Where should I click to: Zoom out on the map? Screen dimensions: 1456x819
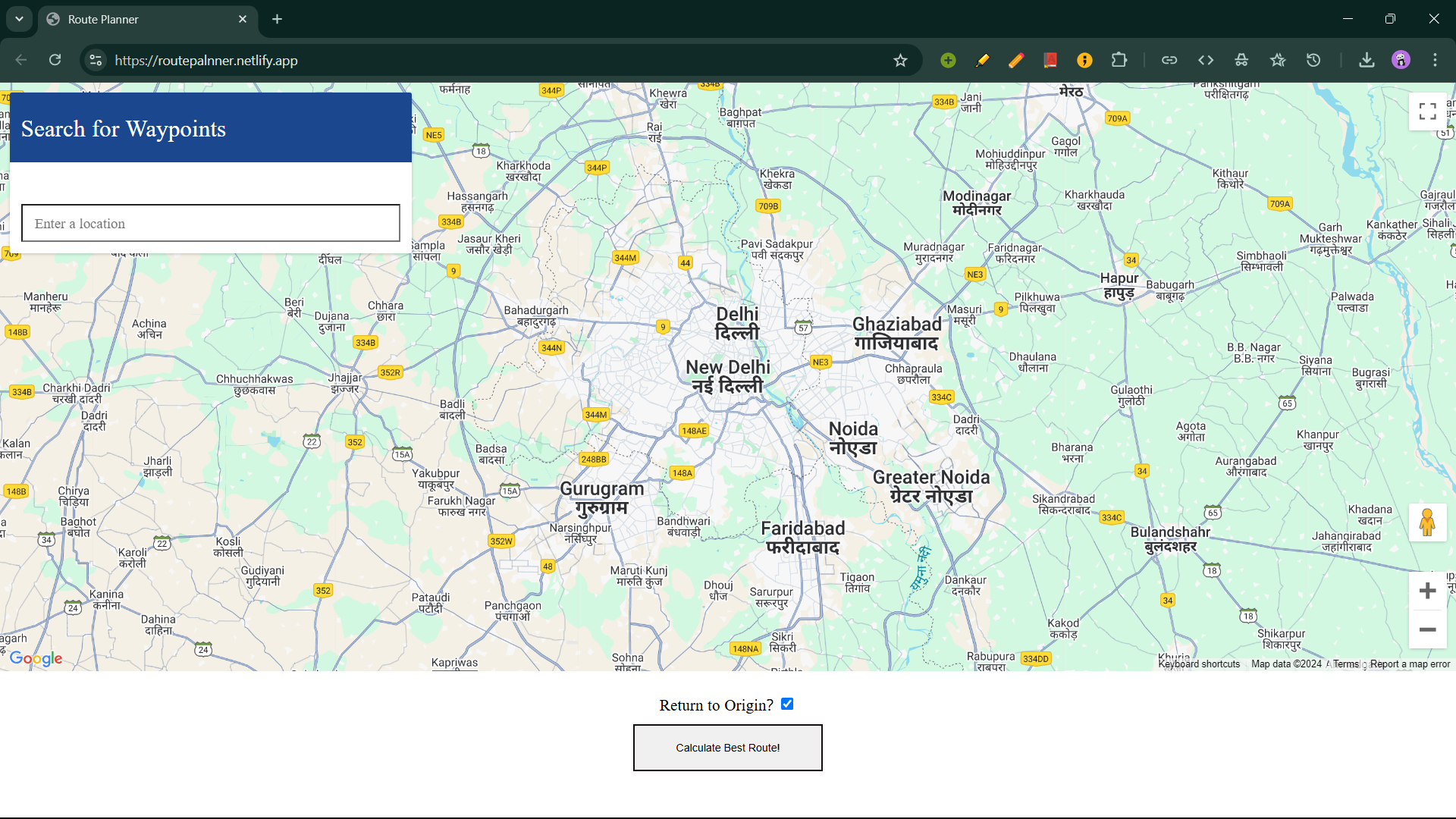(1428, 629)
